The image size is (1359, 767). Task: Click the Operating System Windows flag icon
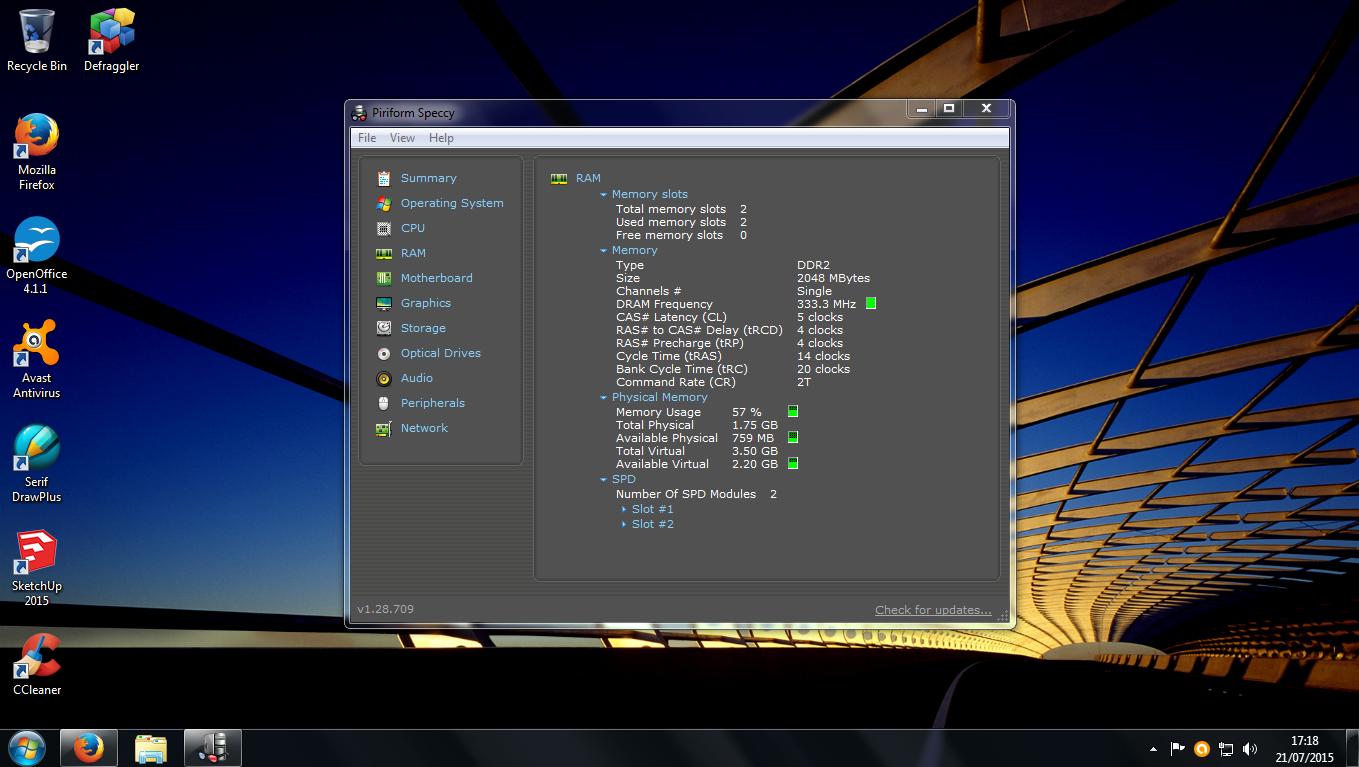tap(384, 203)
